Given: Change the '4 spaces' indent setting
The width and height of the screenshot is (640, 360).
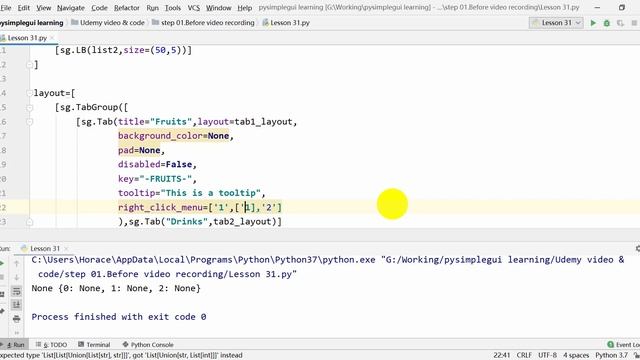Looking at the screenshot, I should [x=576, y=355].
